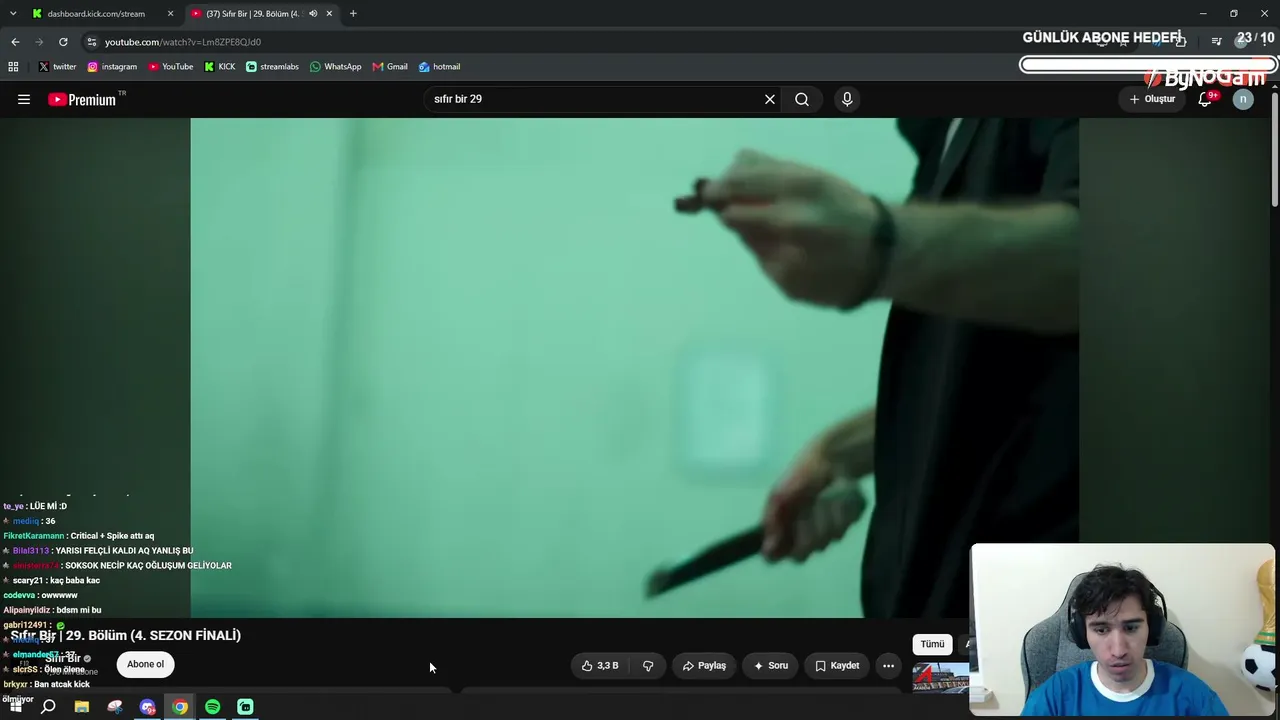Open more actions three-dot menu
The width and height of the screenshot is (1280, 720).
pos(888,665)
